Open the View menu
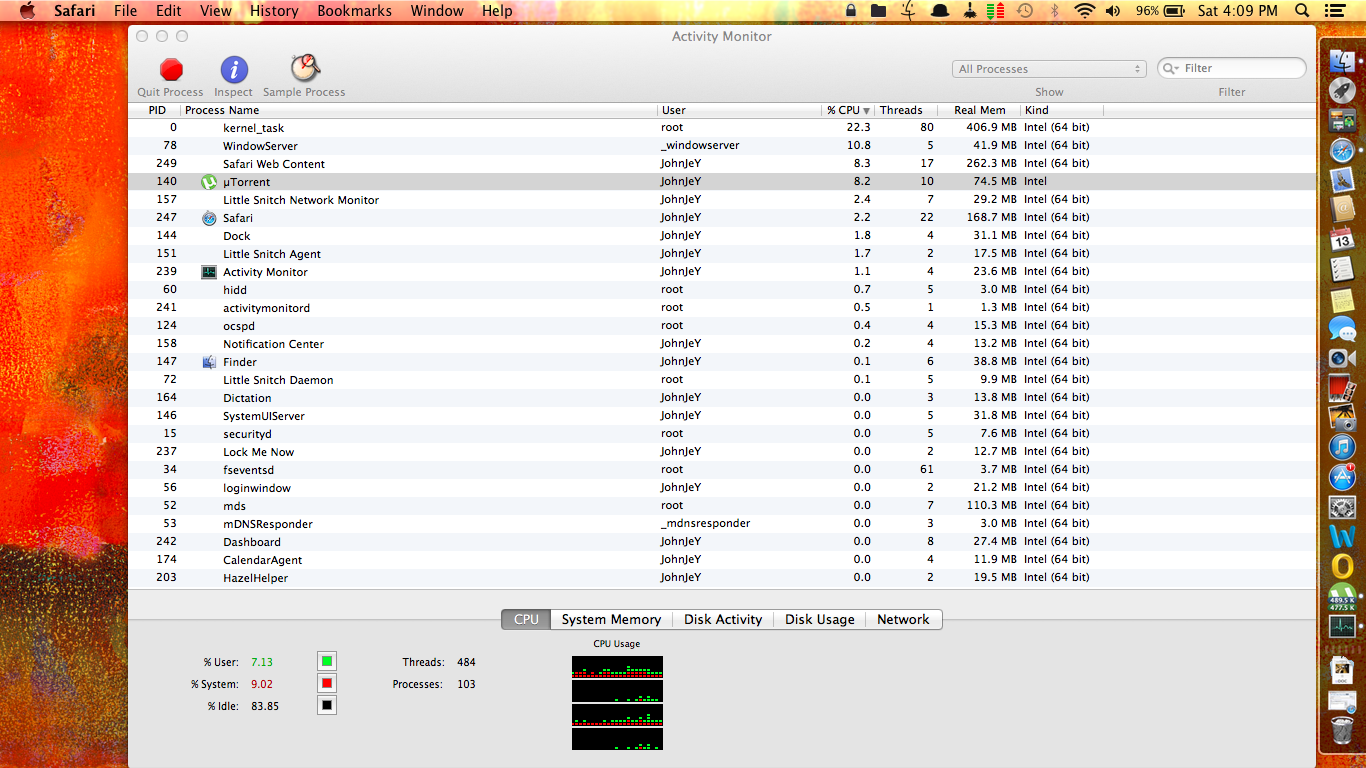The image size is (1366, 768). click(x=216, y=11)
